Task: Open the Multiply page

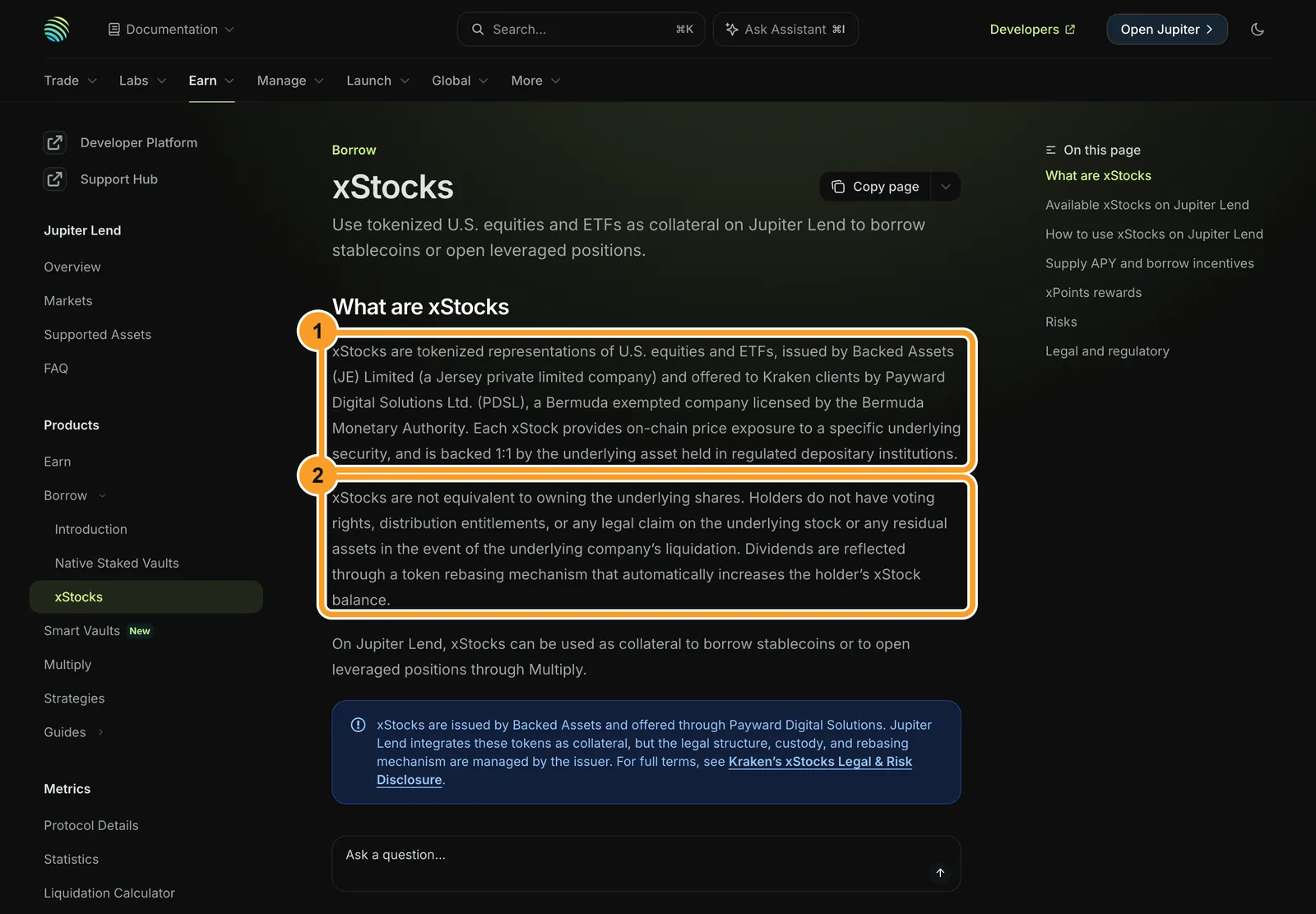Action: 67,665
